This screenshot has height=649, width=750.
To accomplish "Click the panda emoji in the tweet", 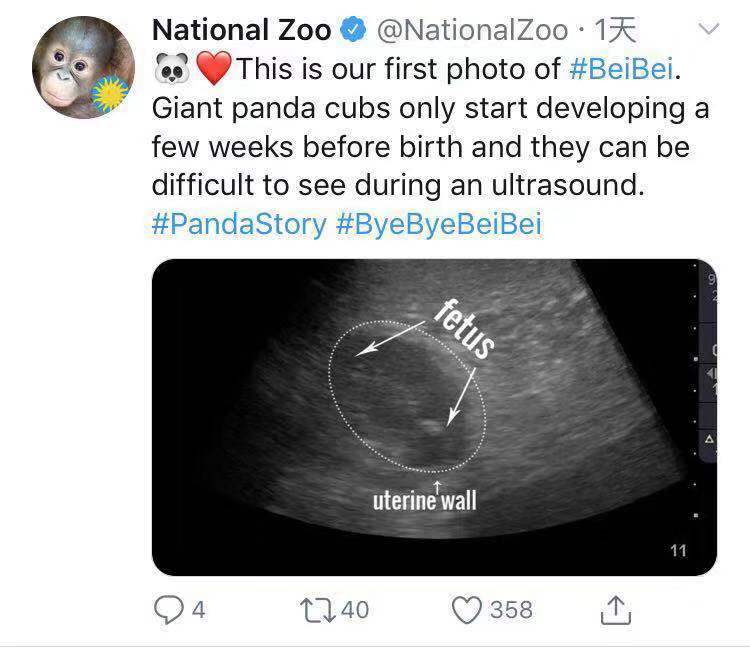I will [x=171, y=69].
